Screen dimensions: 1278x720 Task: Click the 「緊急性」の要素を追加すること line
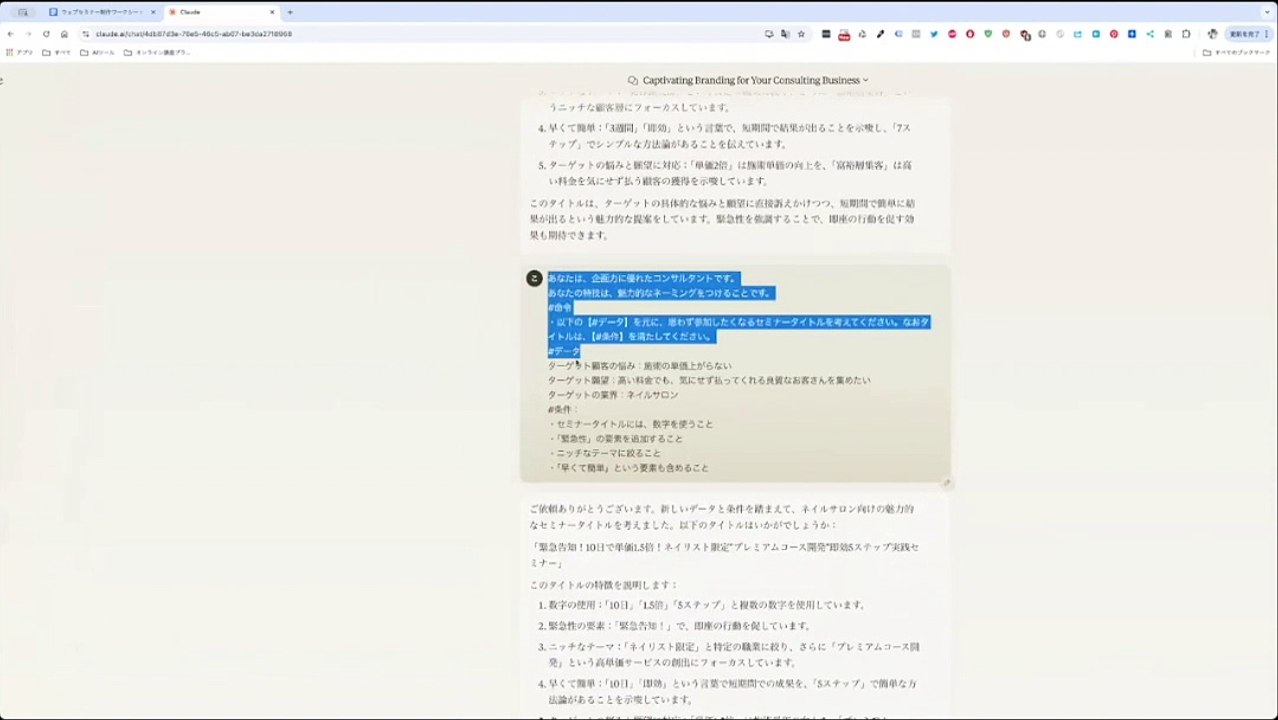point(615,439)
